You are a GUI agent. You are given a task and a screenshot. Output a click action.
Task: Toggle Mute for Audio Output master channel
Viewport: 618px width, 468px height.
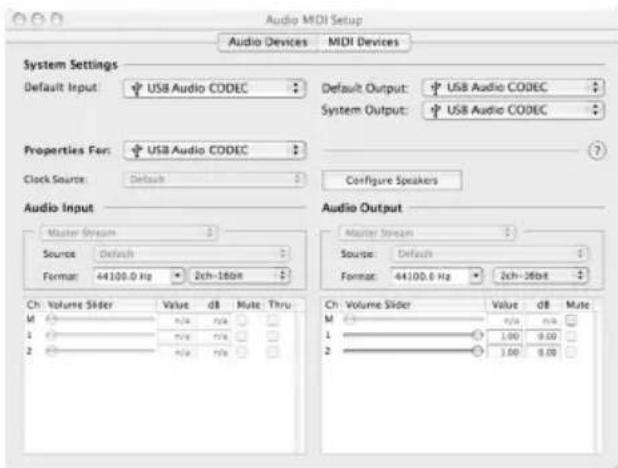[571, 320]
